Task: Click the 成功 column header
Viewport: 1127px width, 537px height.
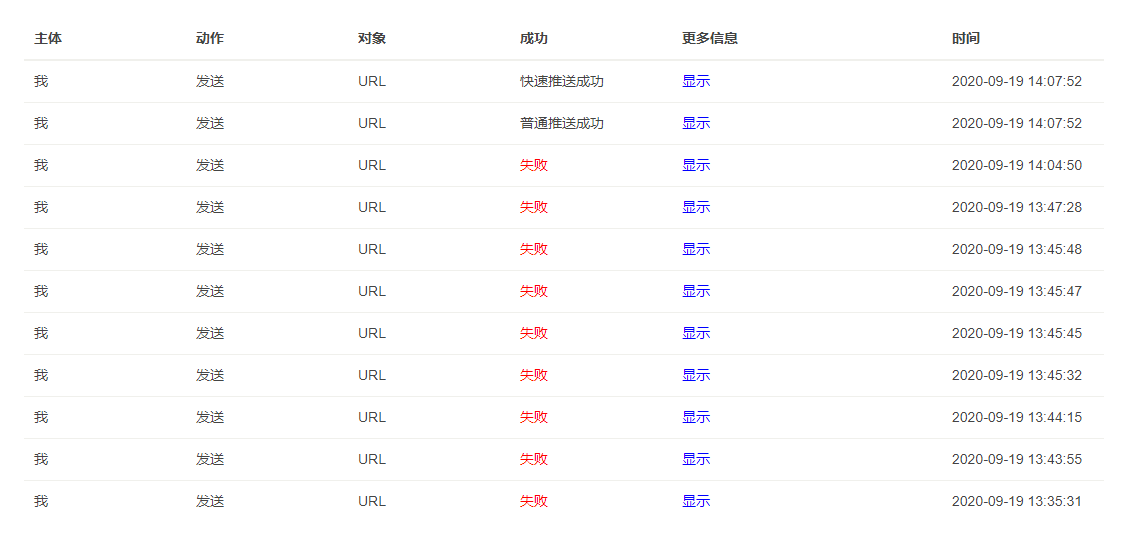Action: point(533,38)
